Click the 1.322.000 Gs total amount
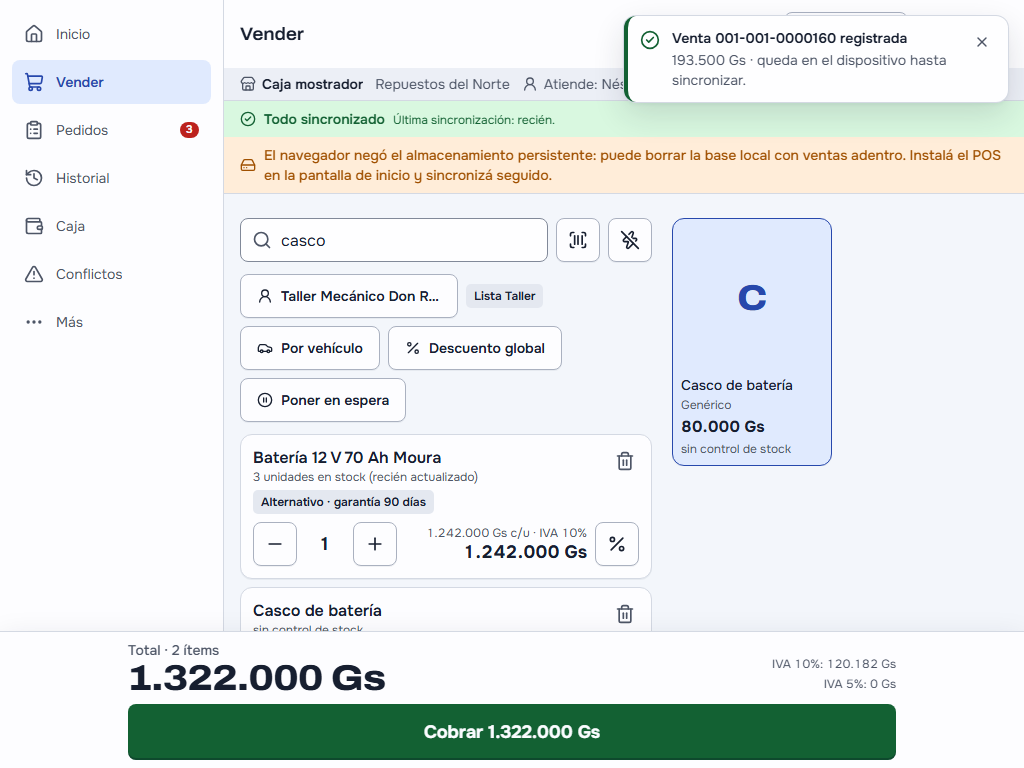1024x768 pixels. (x=257, y=678)
